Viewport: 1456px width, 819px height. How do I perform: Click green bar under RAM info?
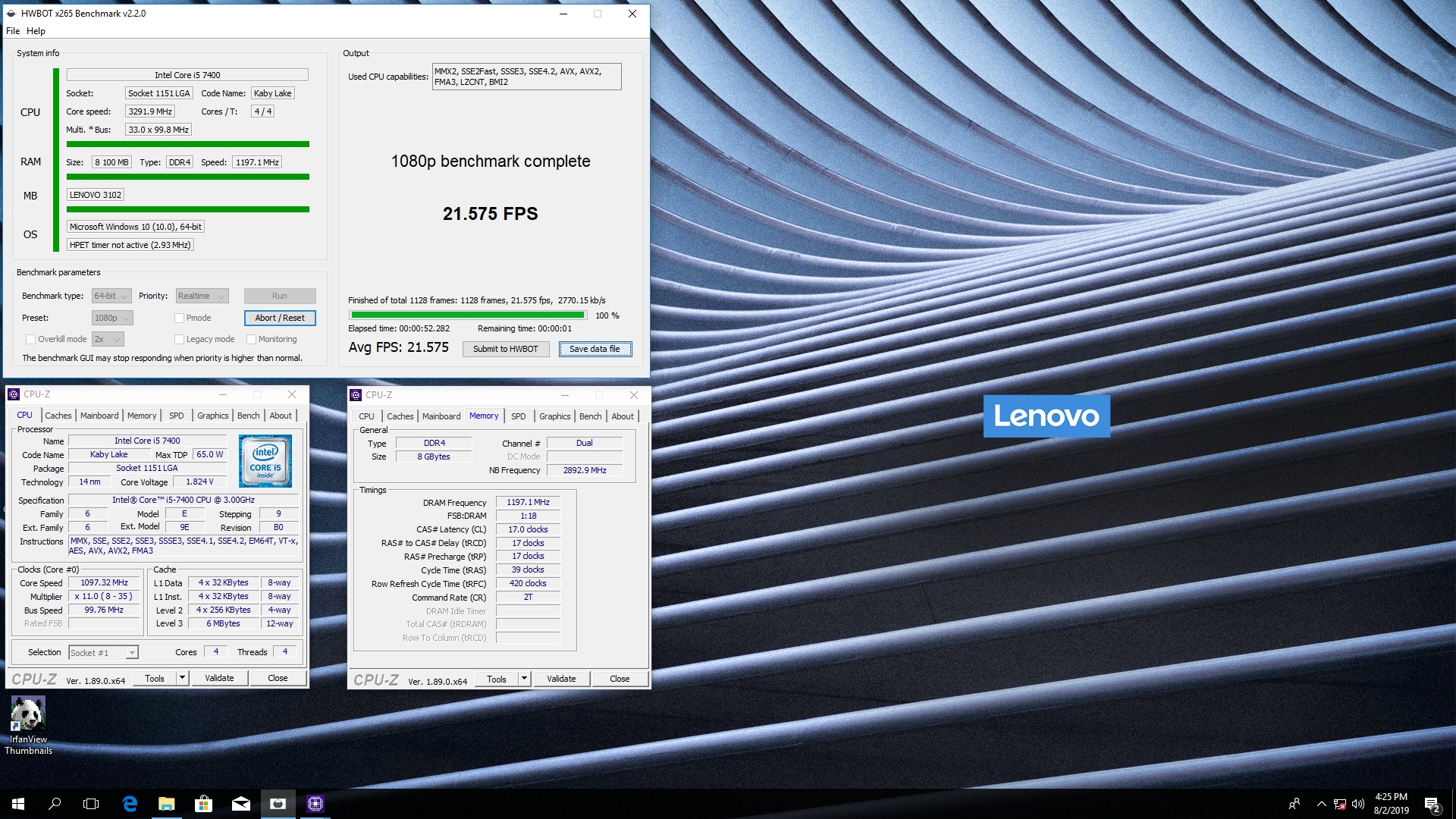pos(188,177)
